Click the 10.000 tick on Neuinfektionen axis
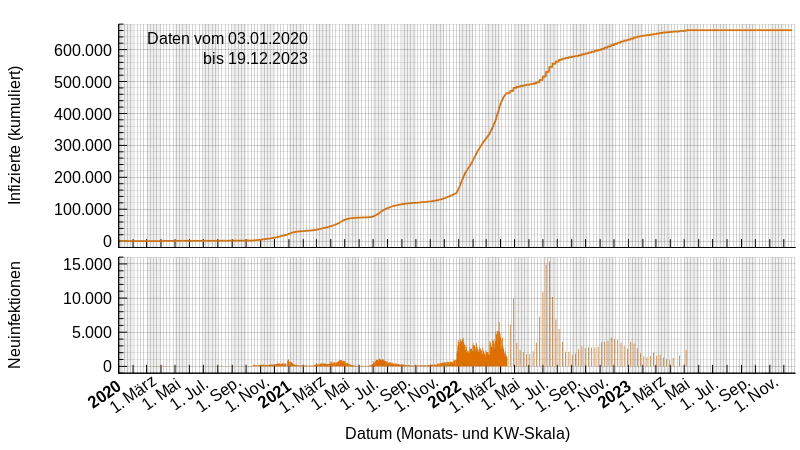 [x=87, y=298]
